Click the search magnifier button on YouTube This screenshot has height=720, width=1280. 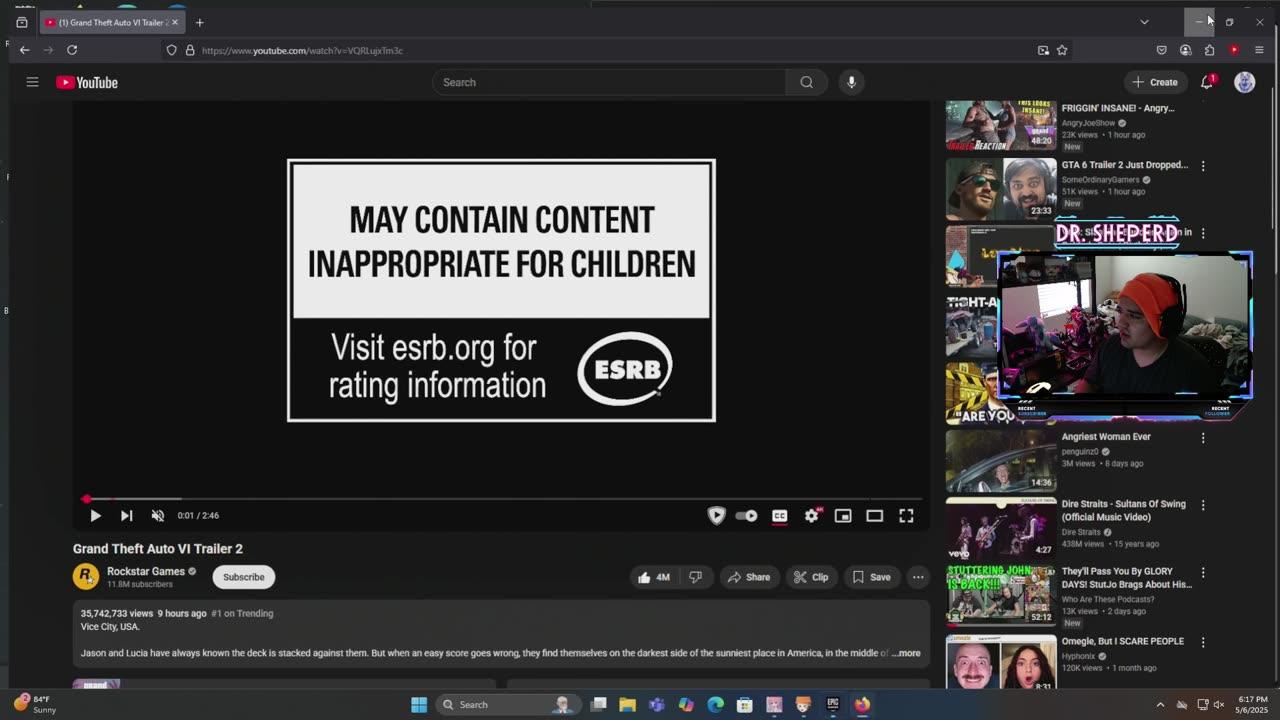click(806, 82)
